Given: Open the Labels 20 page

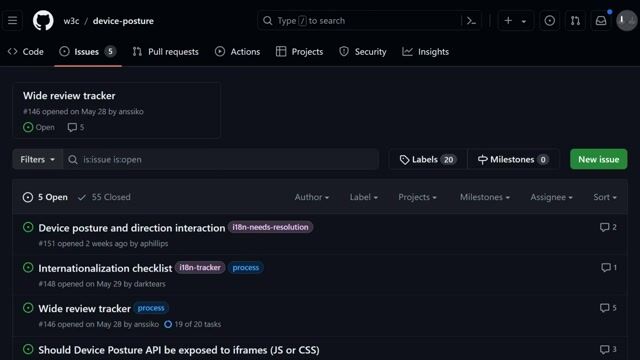Looking at the screenshot, I should tap(428, 160).
